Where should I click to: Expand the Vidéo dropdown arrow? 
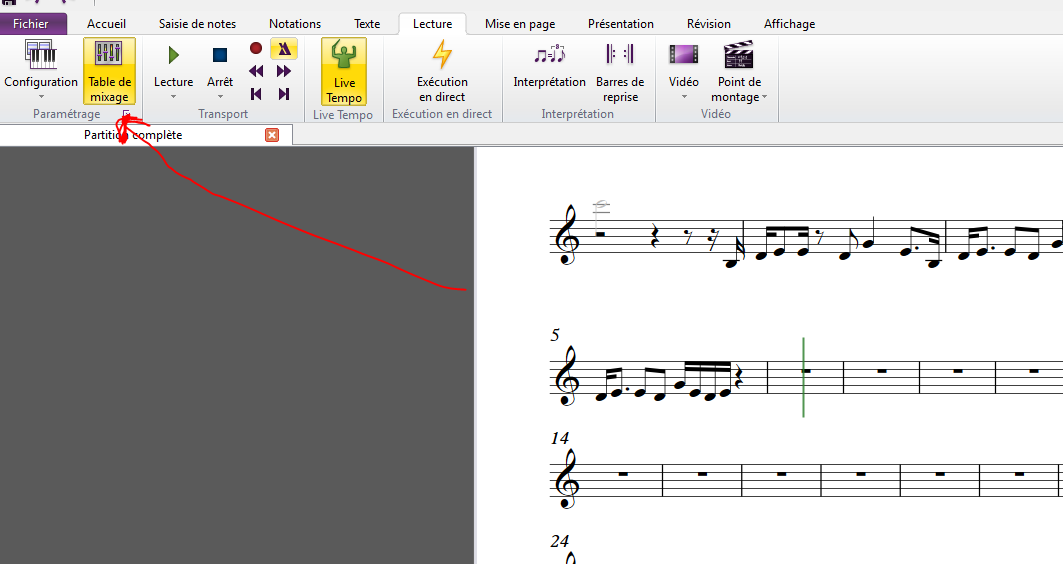tap(683, 97)
